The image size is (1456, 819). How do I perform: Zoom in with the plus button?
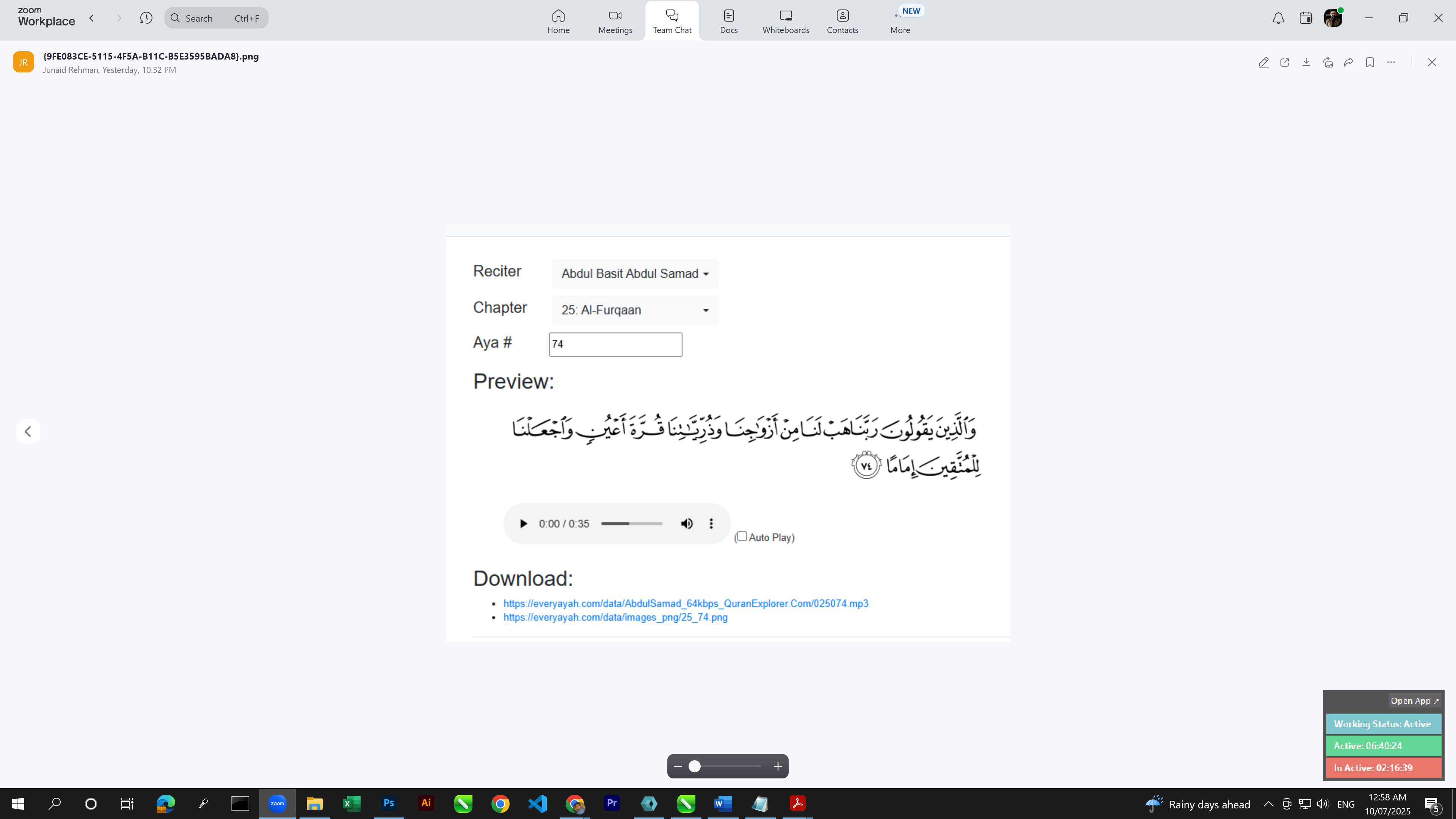click(x=778, y=766)
